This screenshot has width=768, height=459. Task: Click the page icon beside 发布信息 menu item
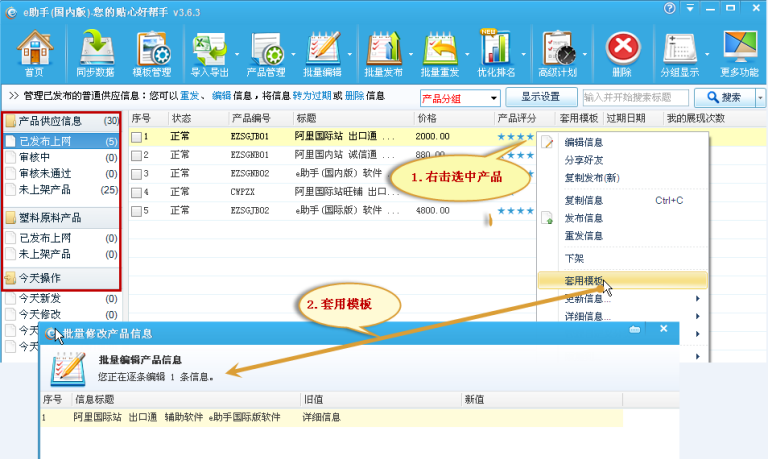click(547, 217)
